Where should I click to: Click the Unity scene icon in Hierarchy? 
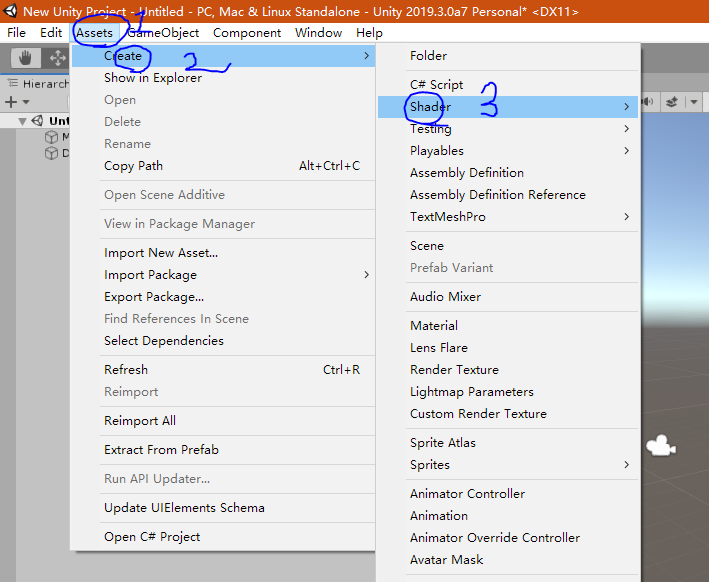37,121
